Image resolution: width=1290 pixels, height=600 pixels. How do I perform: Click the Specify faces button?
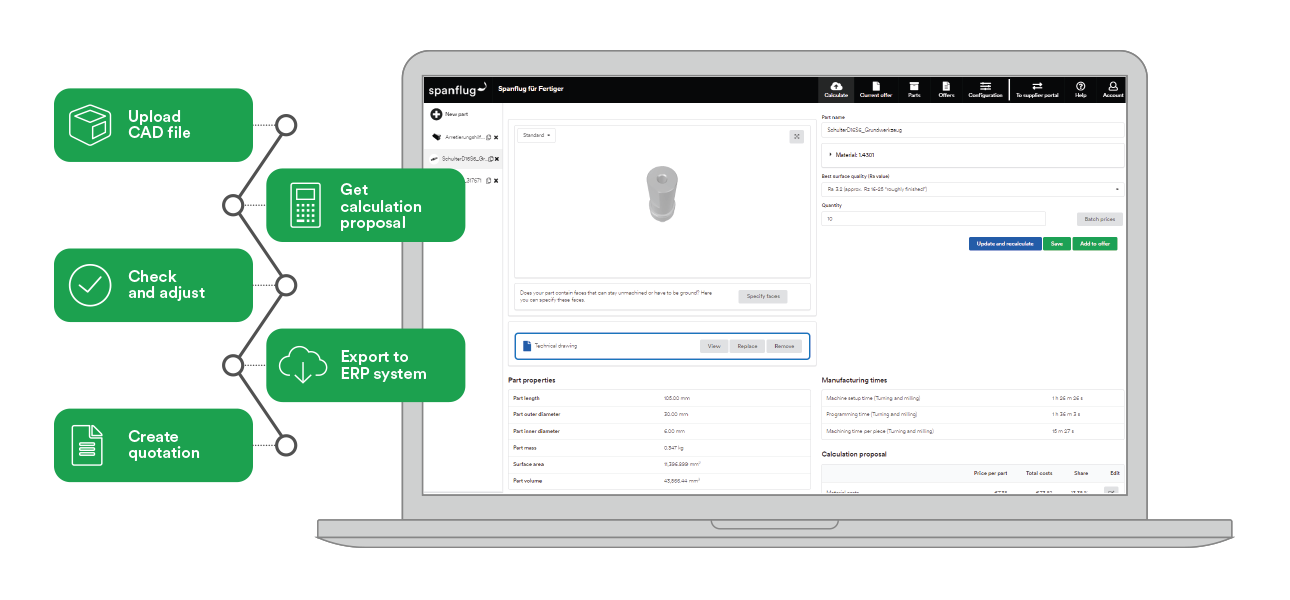click(x=763, y=296)
